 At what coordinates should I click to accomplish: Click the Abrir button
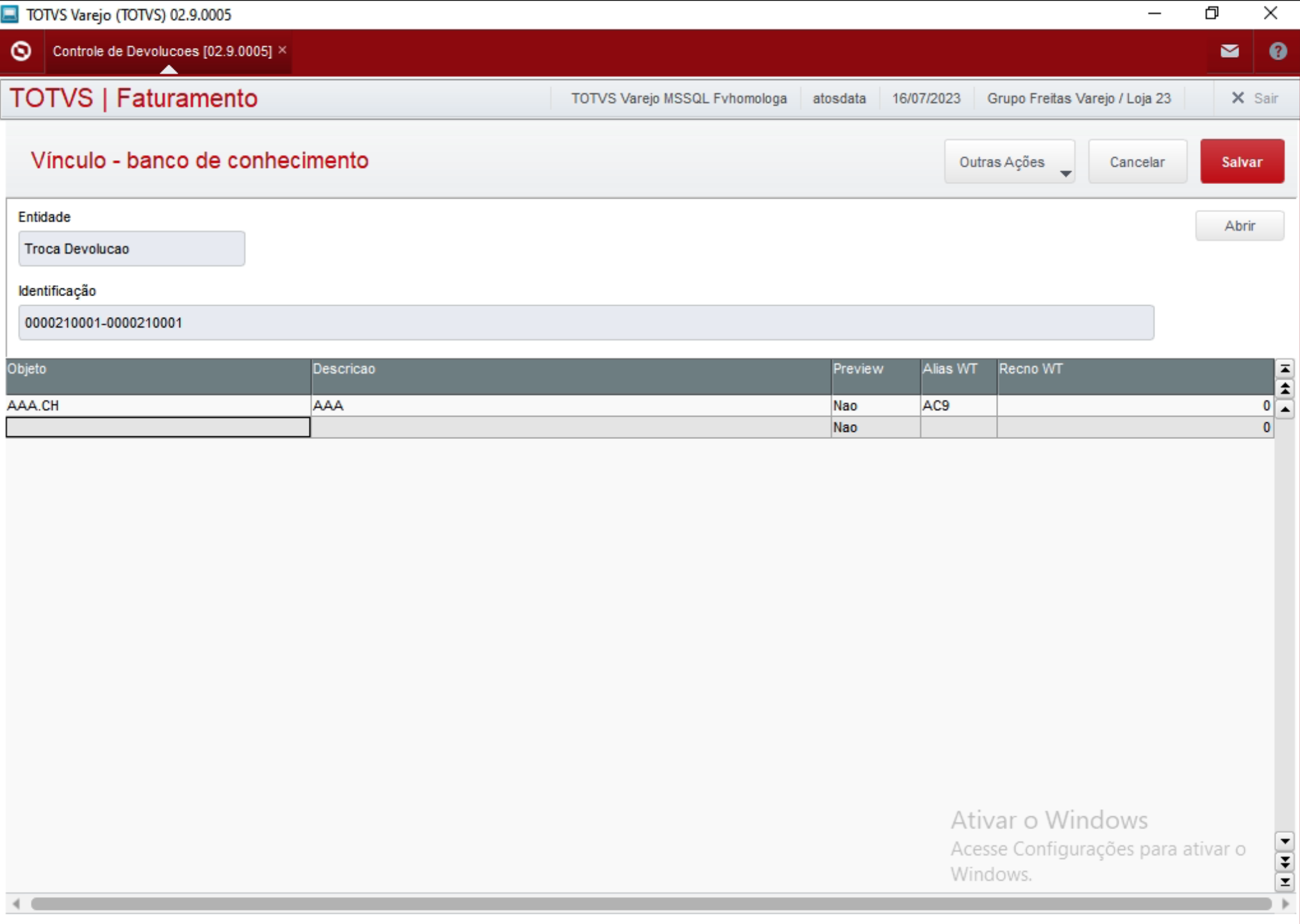tap(1239, 226)
